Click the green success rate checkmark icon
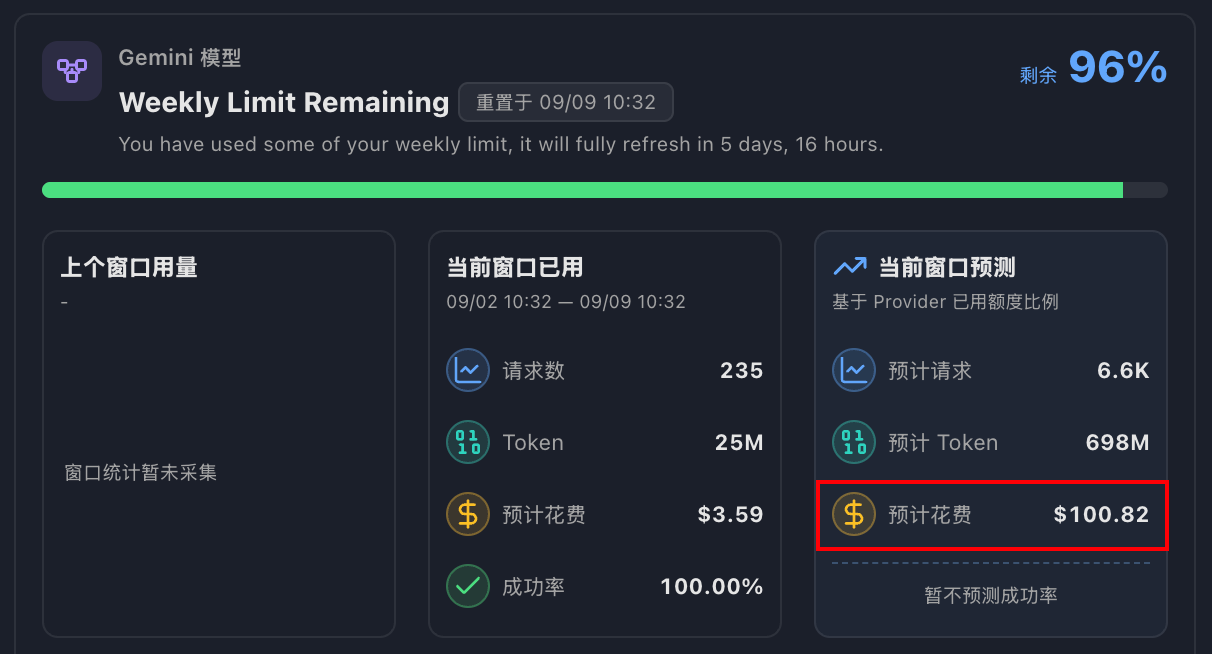This screenshot has width=1212, height=654. click(x=467, y=587)
